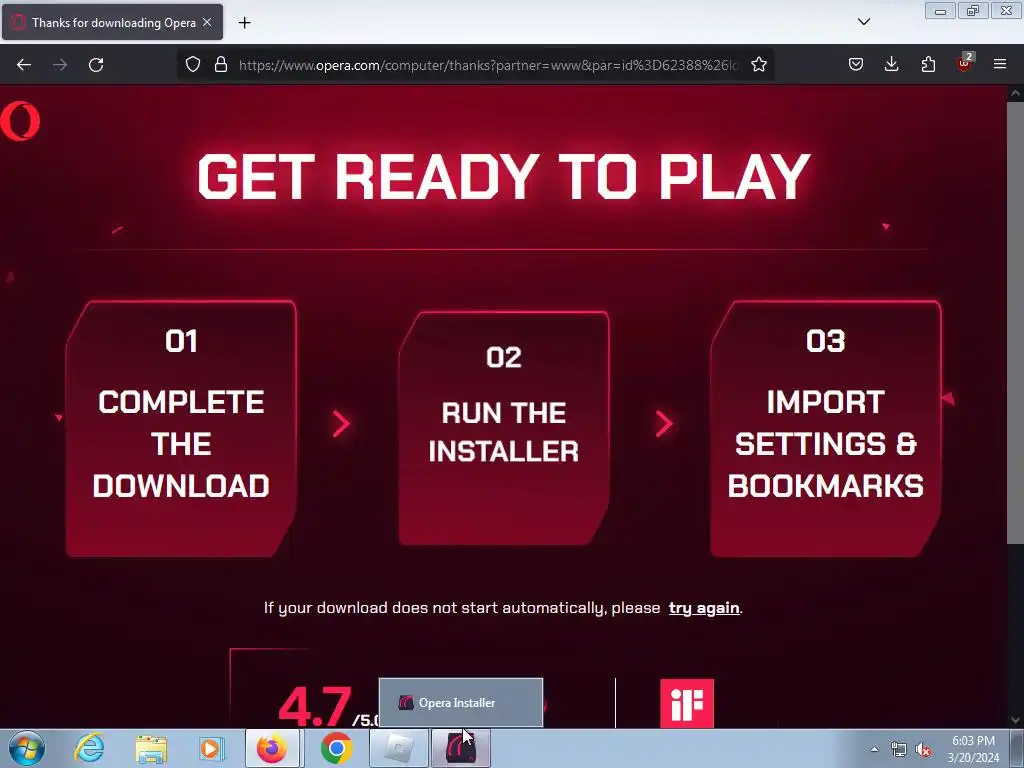Screen dimensions: 1024x768
Task: Open the network status tray icon
Action: (x=899, y=749)
